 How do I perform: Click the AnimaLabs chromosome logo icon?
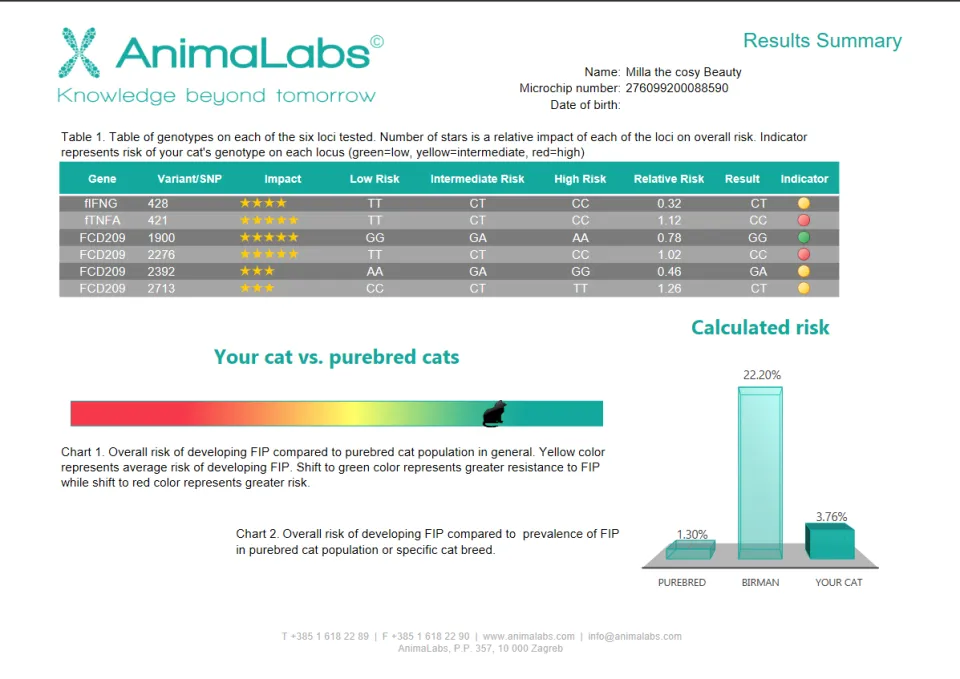(x=79, y=53)
